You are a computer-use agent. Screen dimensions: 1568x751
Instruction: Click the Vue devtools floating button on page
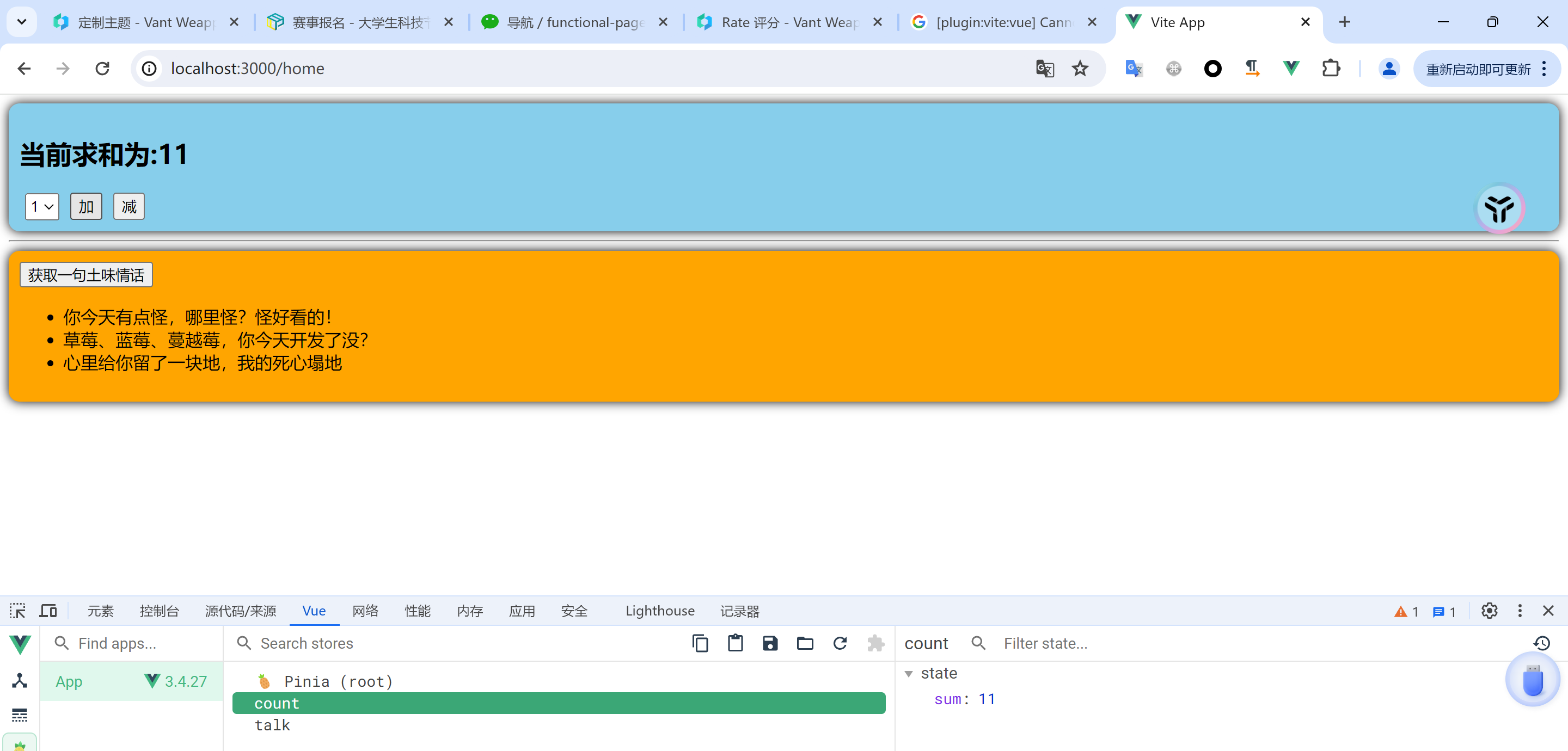(1499, 208)
